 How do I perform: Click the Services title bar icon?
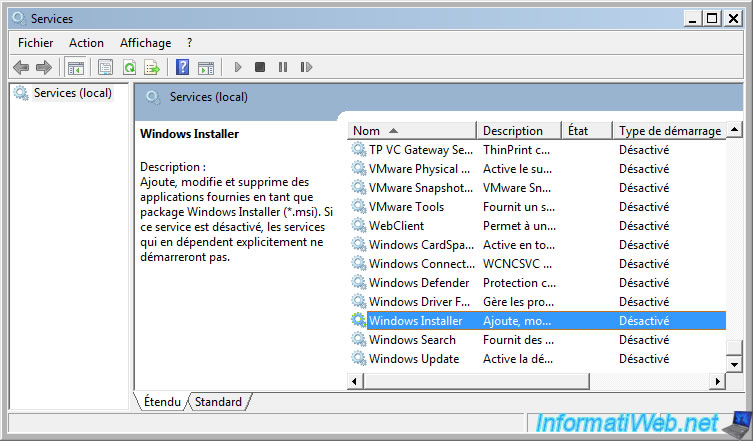[19, 18]
